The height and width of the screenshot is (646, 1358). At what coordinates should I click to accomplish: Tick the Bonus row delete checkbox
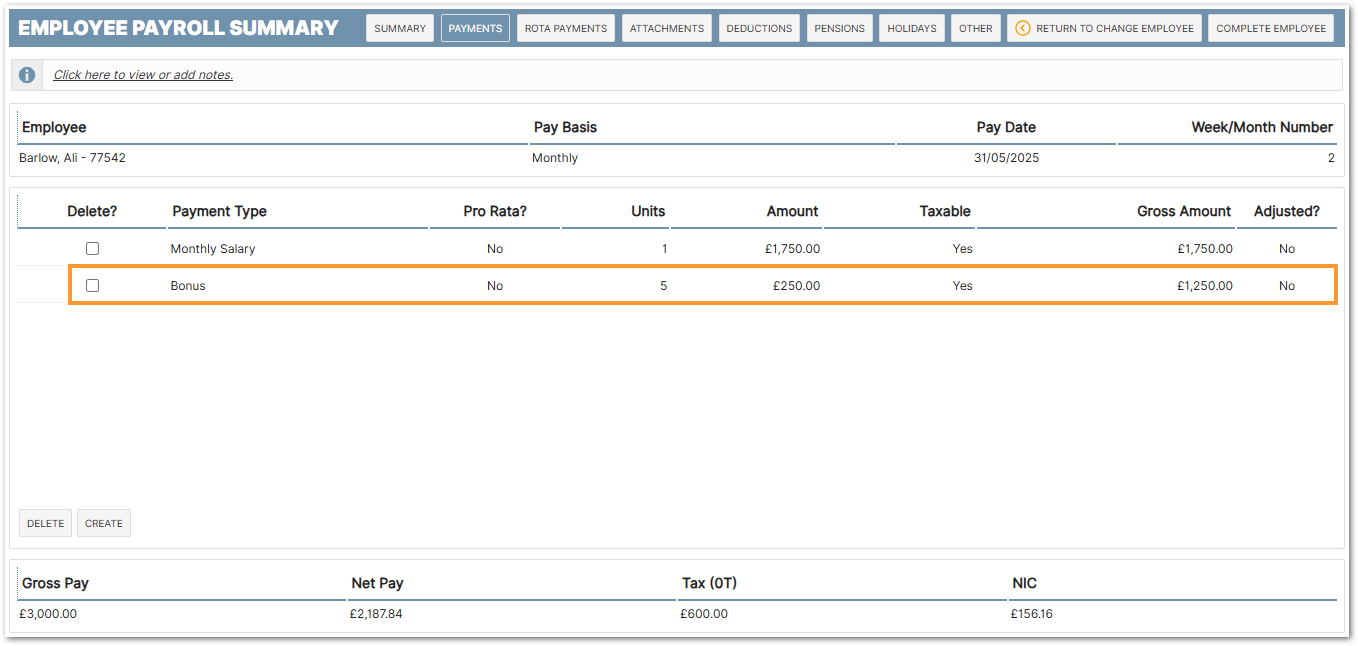tap(92, 286)
